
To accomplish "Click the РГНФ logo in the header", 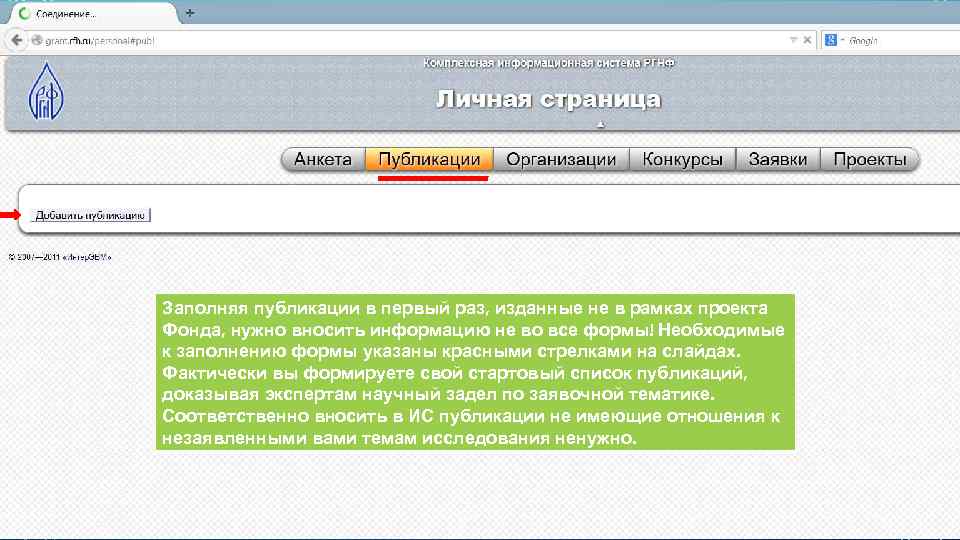I will pos(46,91).
